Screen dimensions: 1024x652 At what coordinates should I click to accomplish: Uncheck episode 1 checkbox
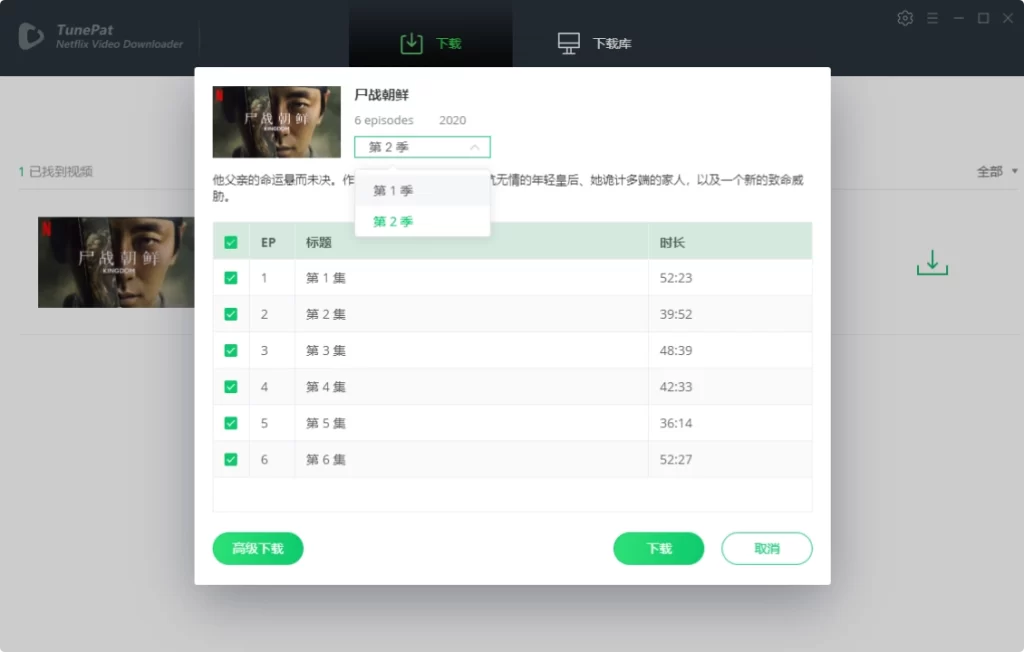click(x=231, y=278)
